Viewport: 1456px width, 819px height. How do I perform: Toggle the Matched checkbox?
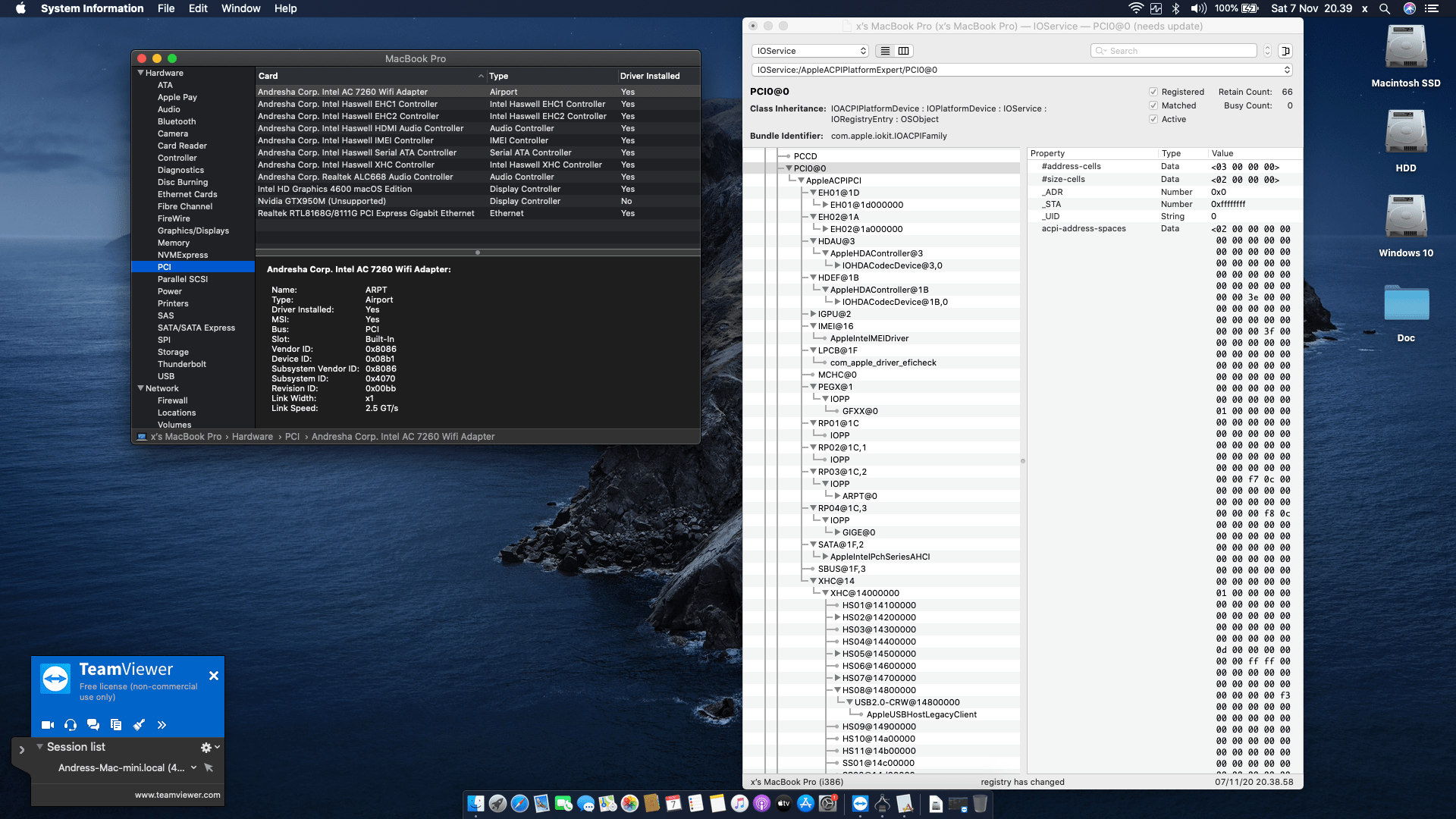[x=1153, y=105]
